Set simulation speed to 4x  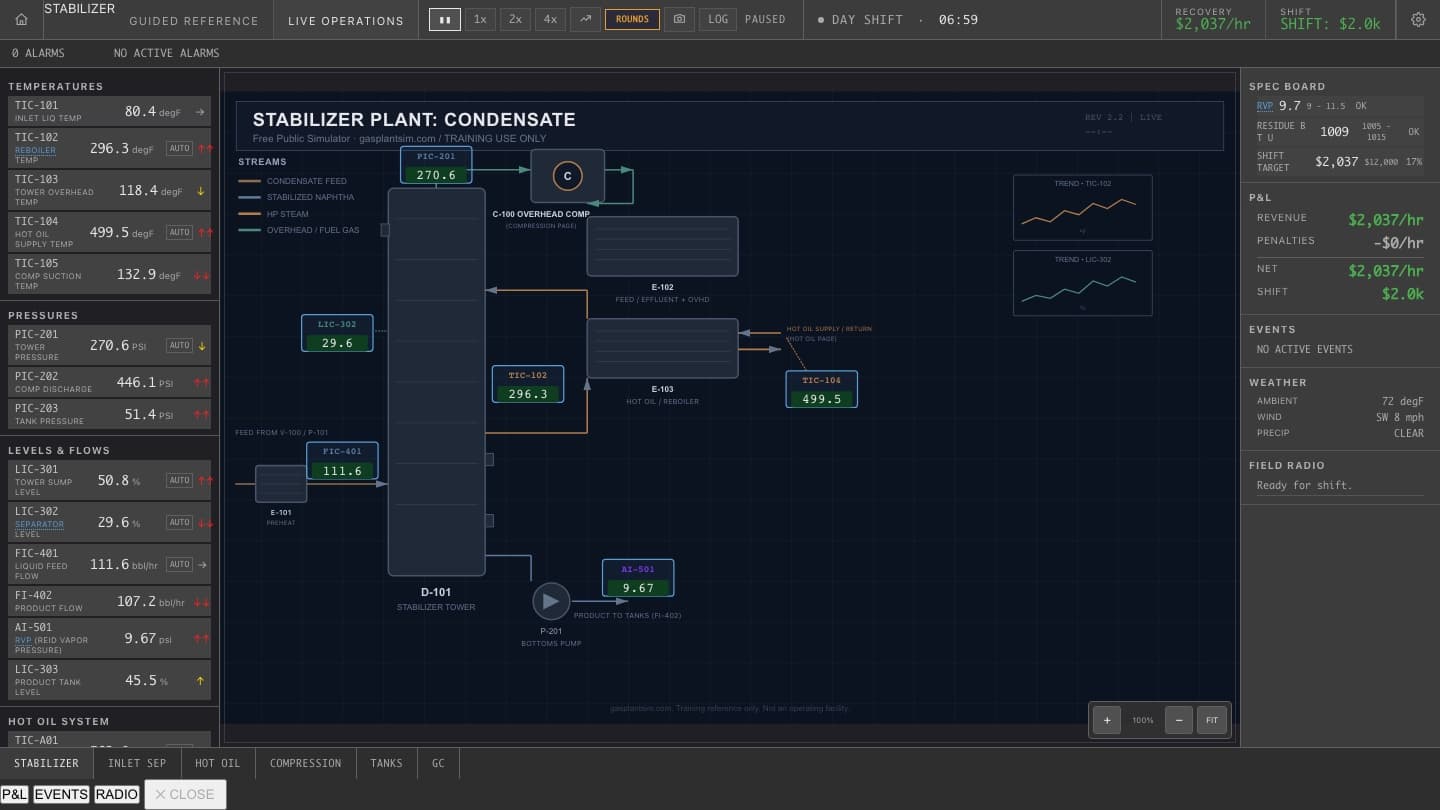click(549, 19)
